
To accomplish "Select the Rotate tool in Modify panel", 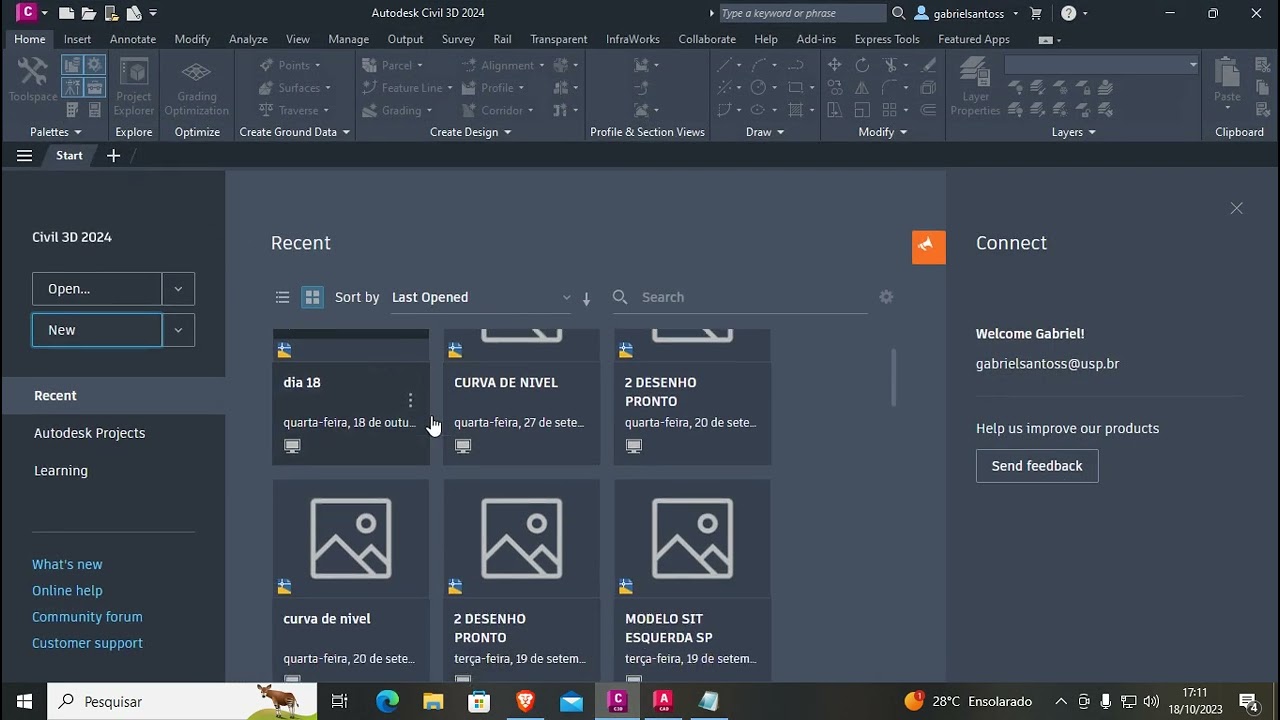I will 862,65.
